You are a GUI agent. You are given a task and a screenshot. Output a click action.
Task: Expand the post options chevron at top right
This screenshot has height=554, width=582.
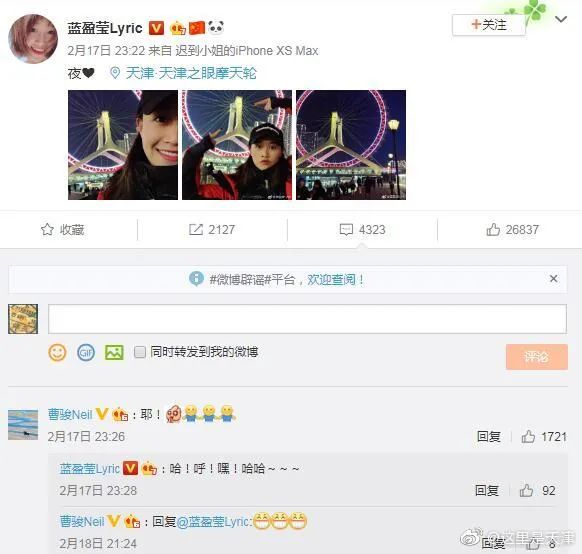pos(561,19)
